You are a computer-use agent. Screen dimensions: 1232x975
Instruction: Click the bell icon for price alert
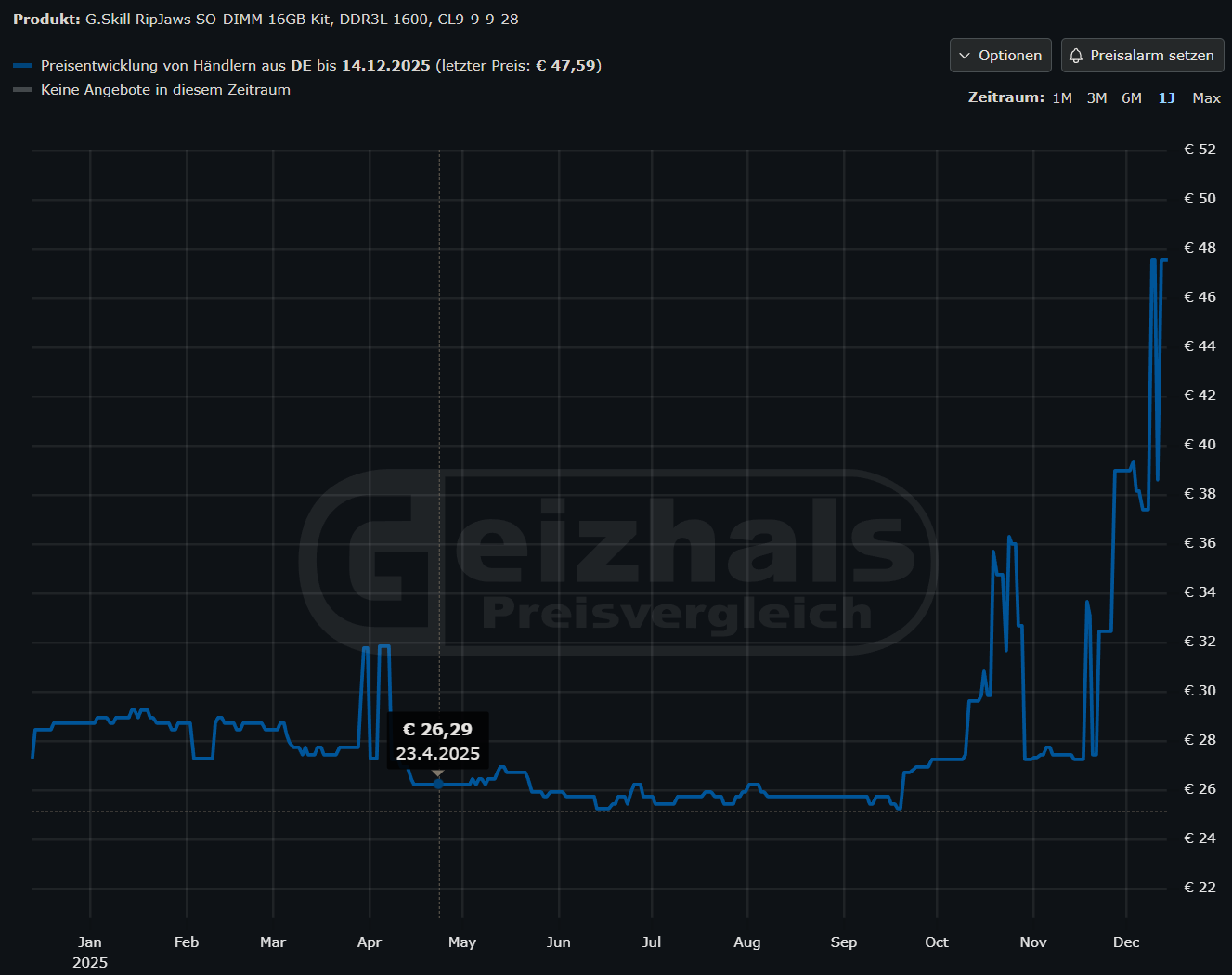click(1076, 56)
